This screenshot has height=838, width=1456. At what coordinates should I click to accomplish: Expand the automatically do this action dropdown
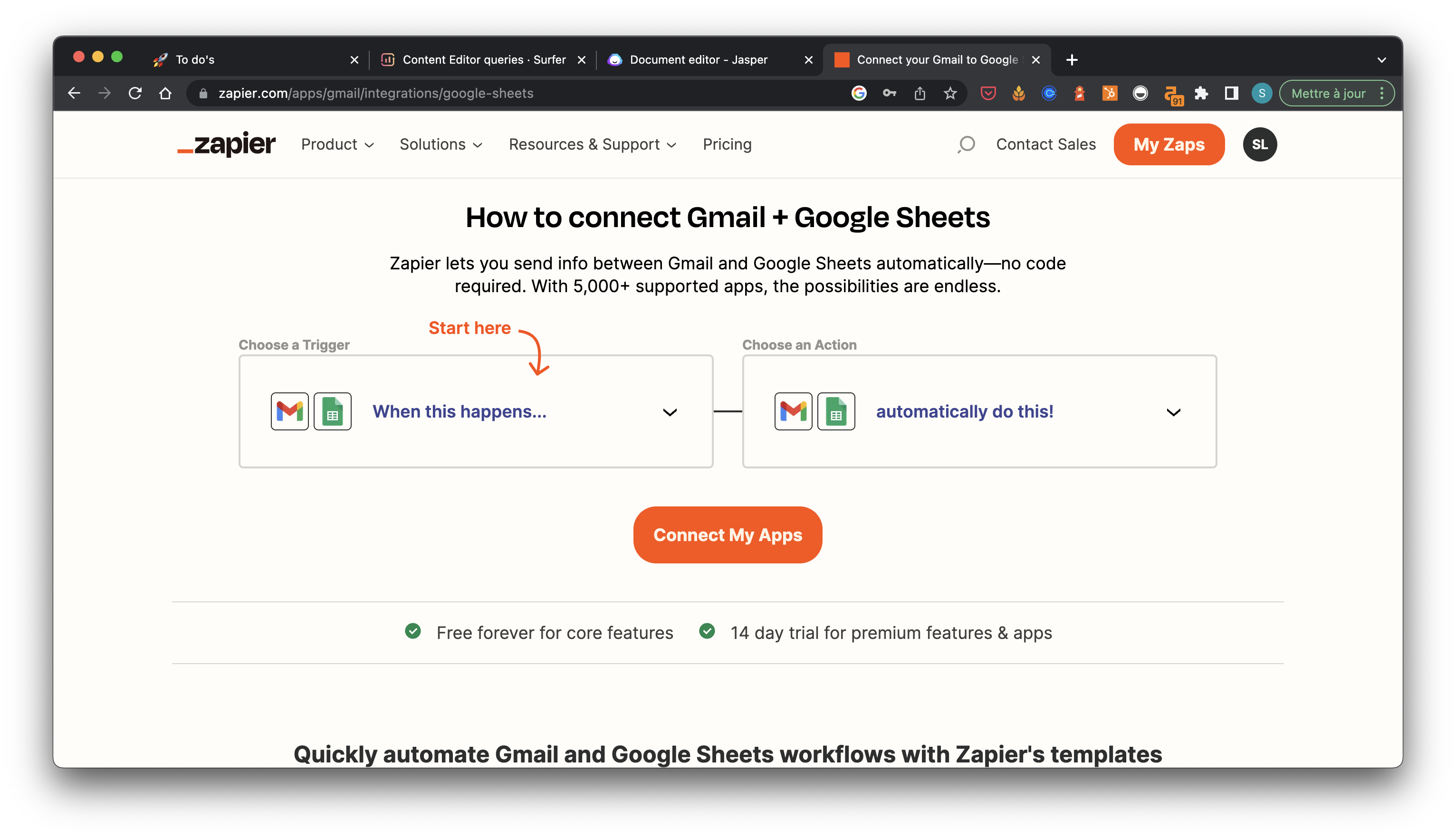pyautogui.click(x=1173, y=411)
